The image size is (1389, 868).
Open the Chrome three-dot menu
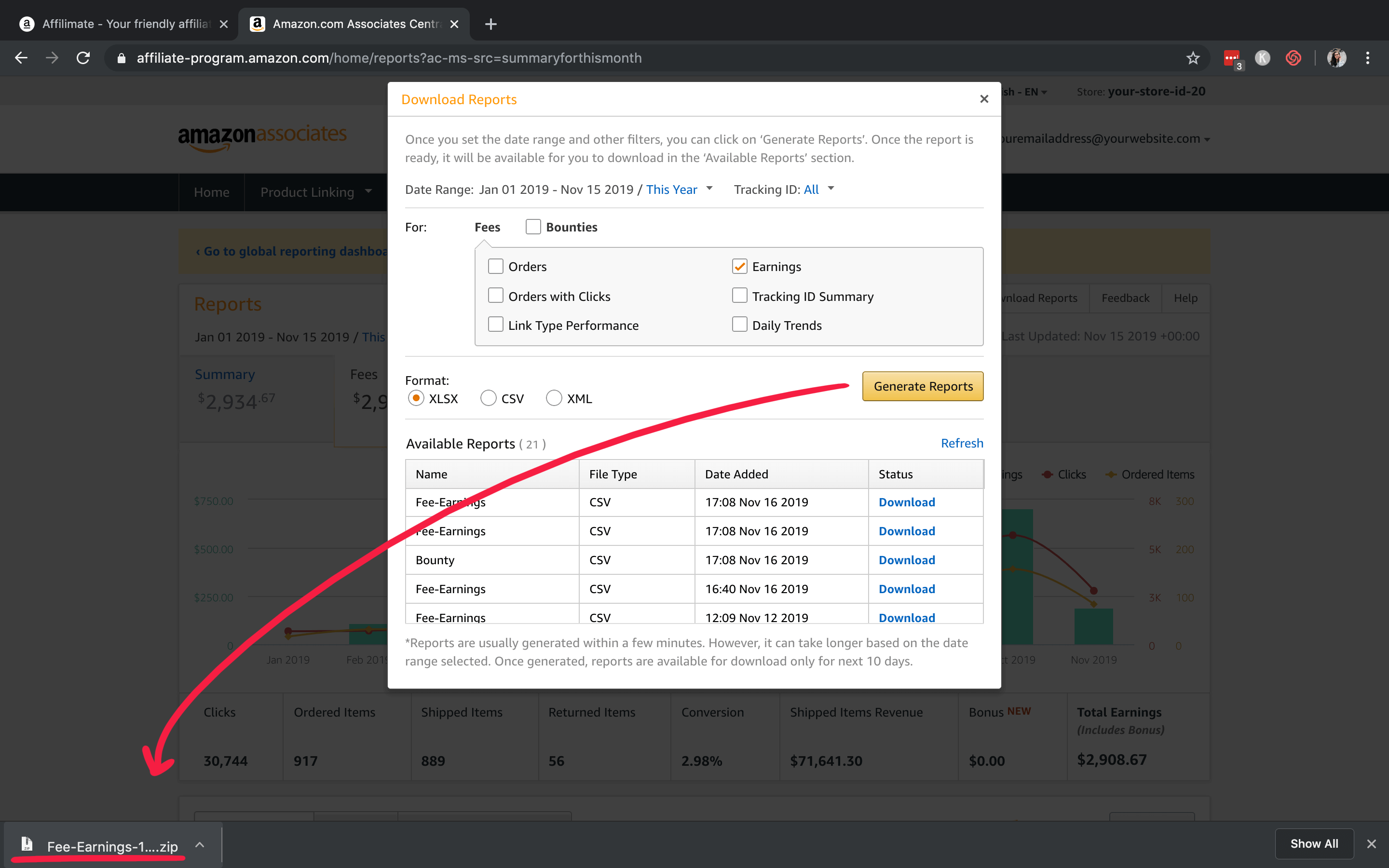1368,58
